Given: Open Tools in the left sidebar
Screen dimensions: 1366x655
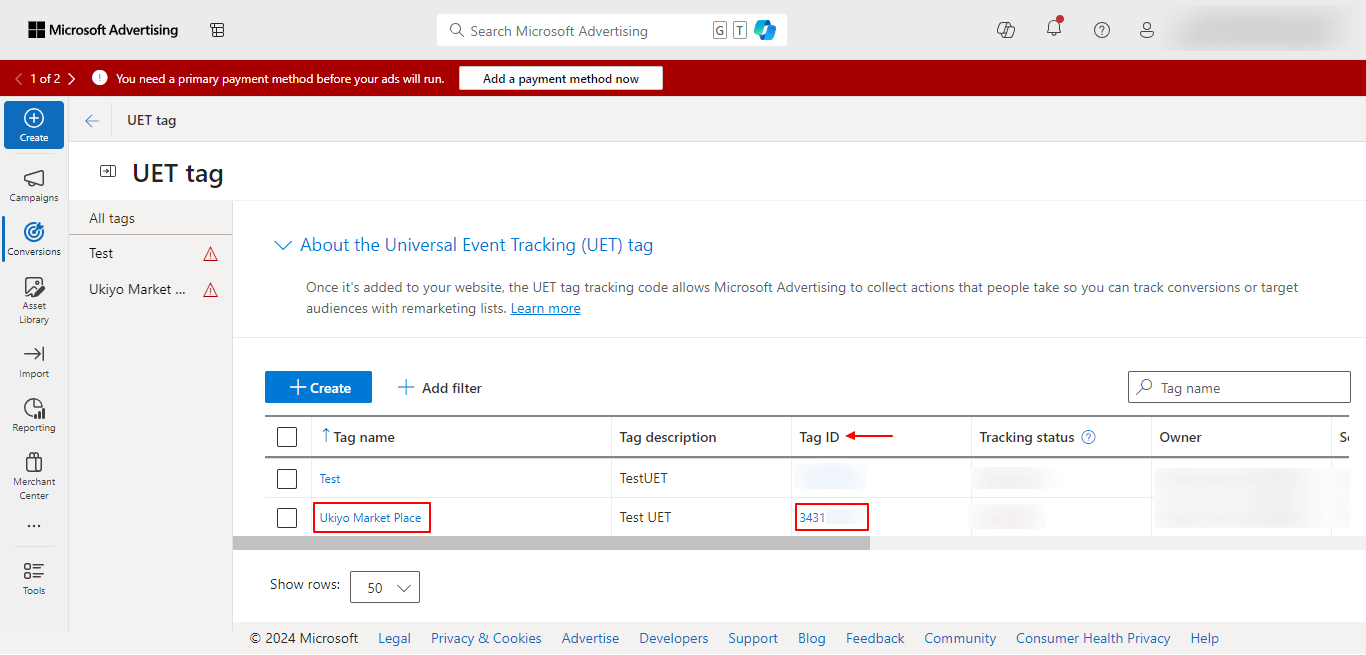Looking at the screenshot, I should tap(34, 578).
